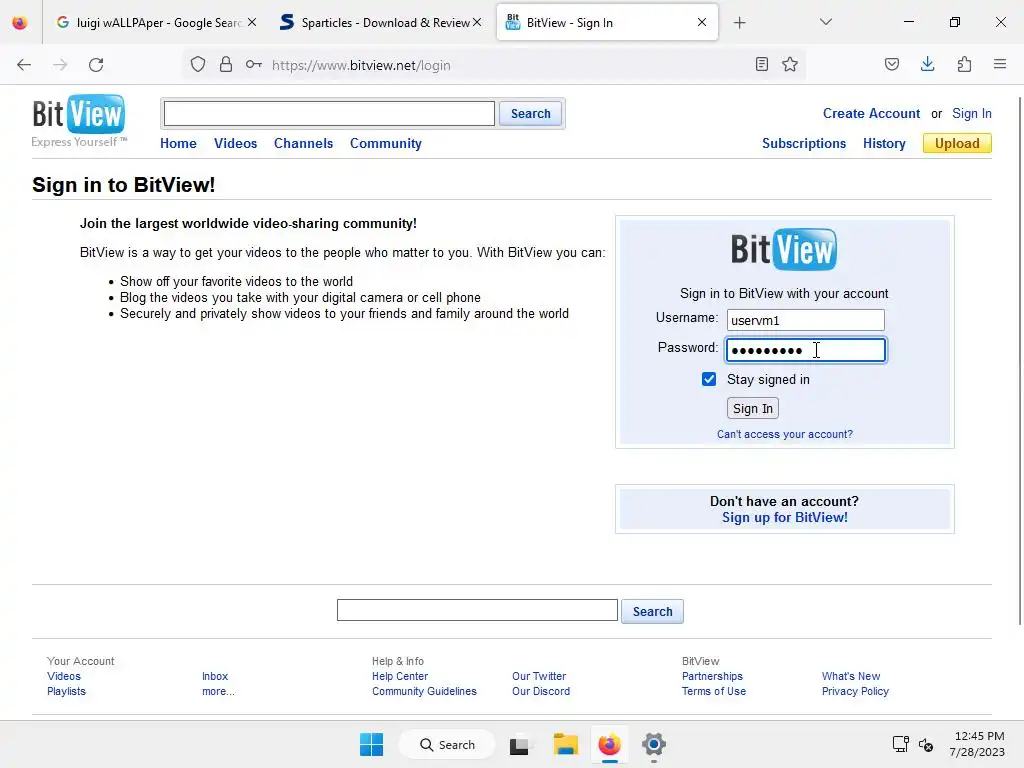Open File Explorer from taskbar
Screen dimensions: 1024x768
[x=566, y=744]
